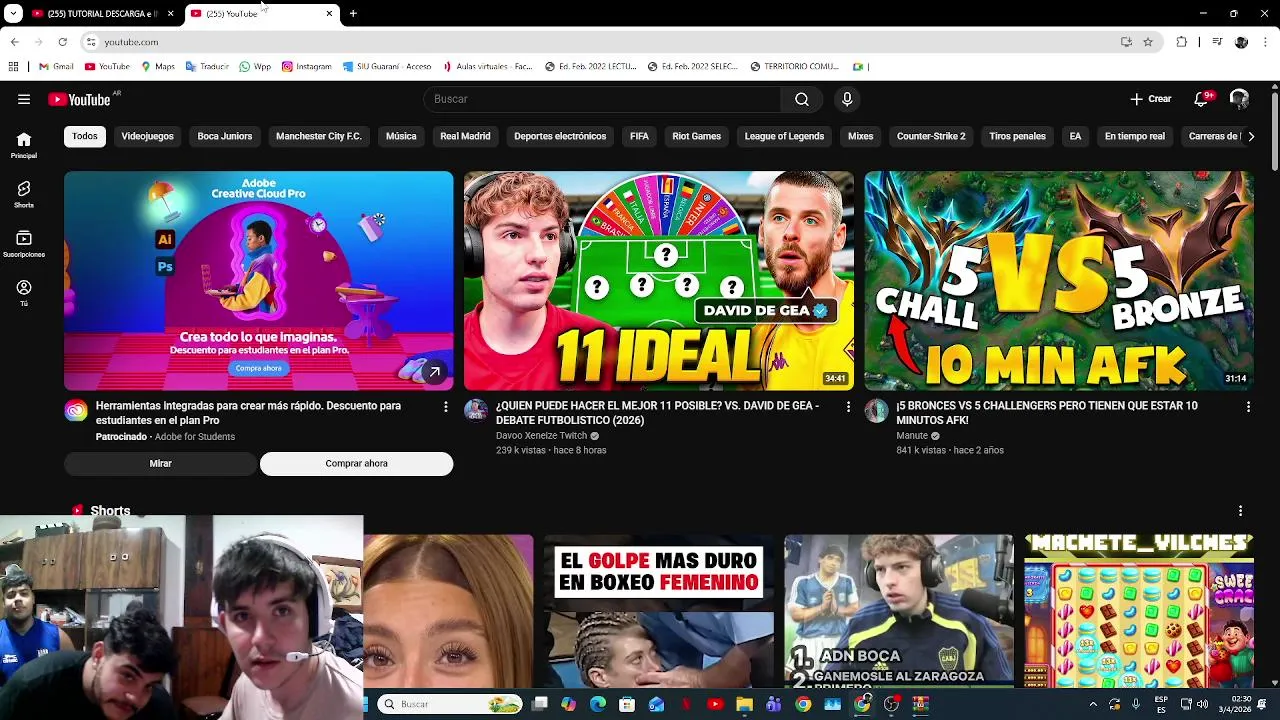
Task: Open options for Adobe ad
Action: [446, 407]
